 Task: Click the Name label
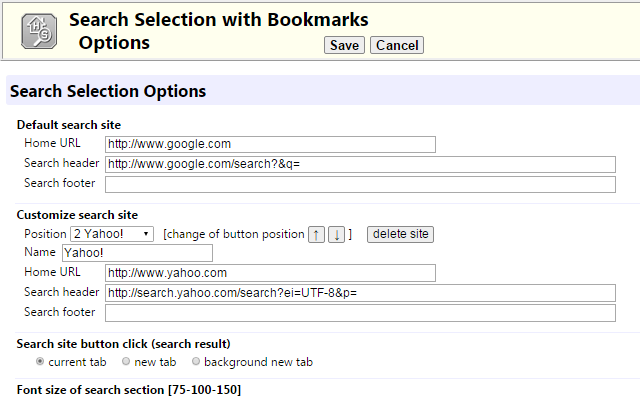point(40,252)
